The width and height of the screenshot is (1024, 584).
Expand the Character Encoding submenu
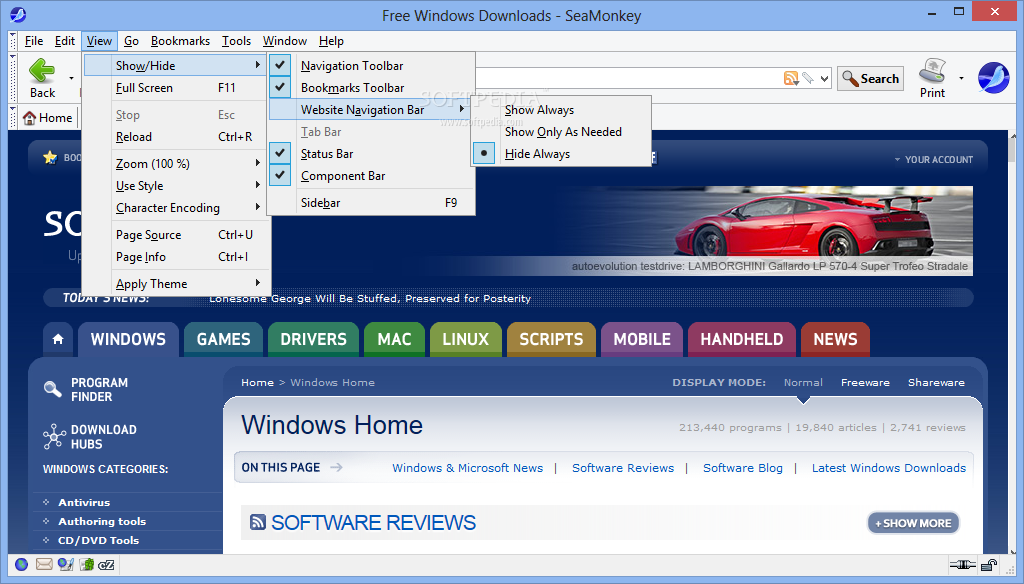coord(175,208)
